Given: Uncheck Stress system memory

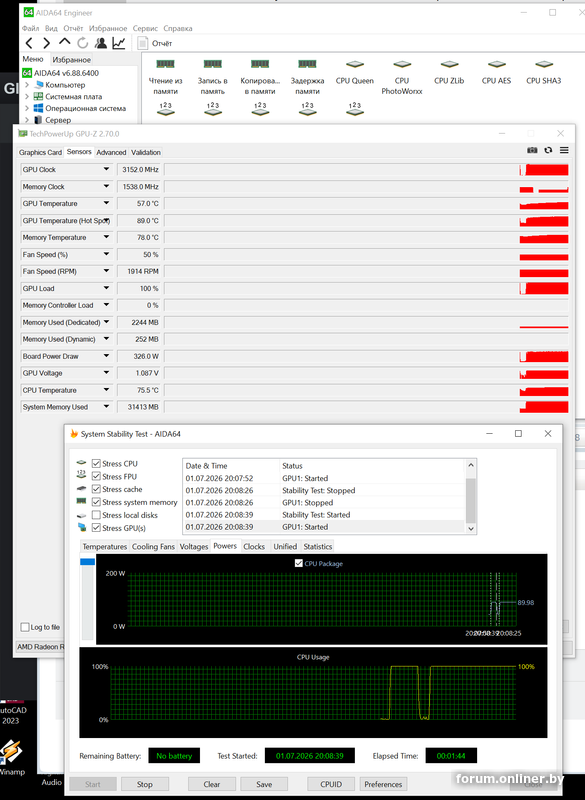Looking at the screenshot, I should [x=96, y=502].
